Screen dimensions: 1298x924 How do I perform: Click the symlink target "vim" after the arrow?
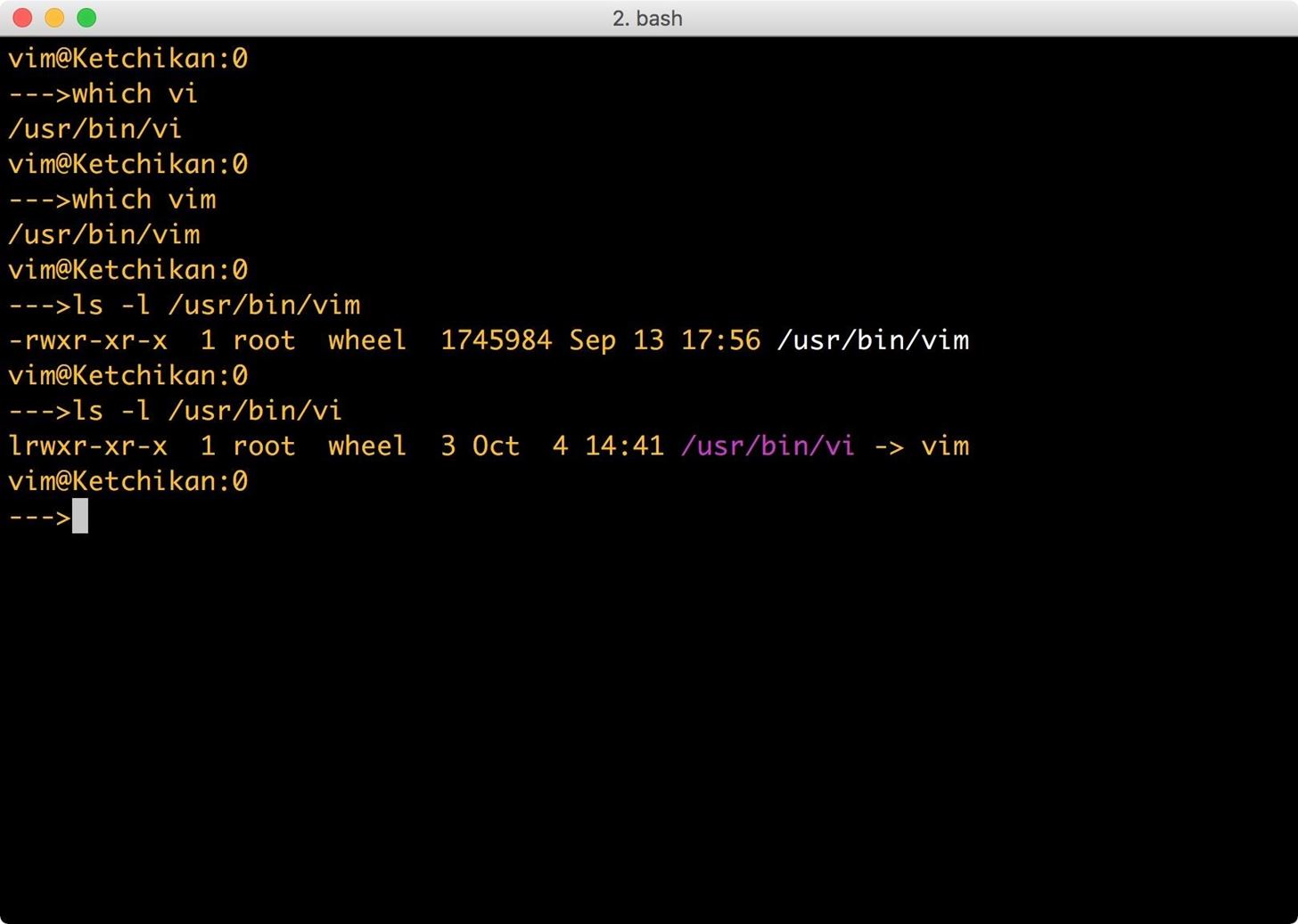point(945,446)
